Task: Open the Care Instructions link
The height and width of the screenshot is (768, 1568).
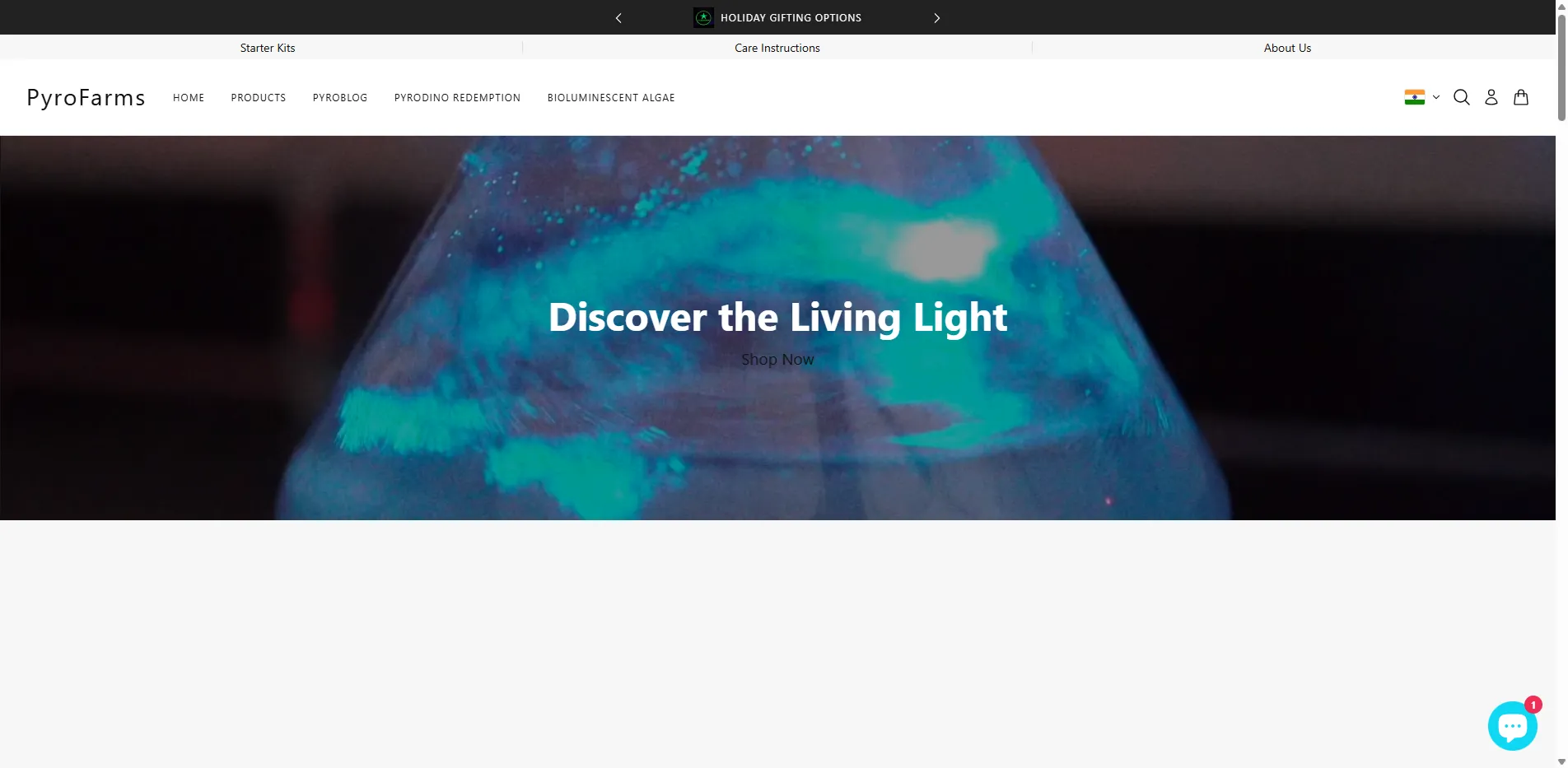Action: [777, 48]
